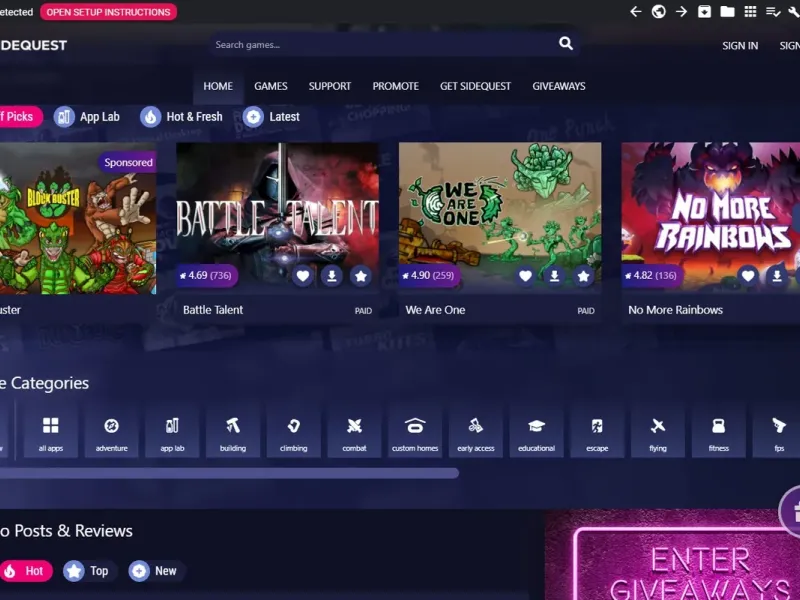This screenshot has height=600, width=800.
Task: Click the heart icon on We Are One
Action: coord(525,276)
